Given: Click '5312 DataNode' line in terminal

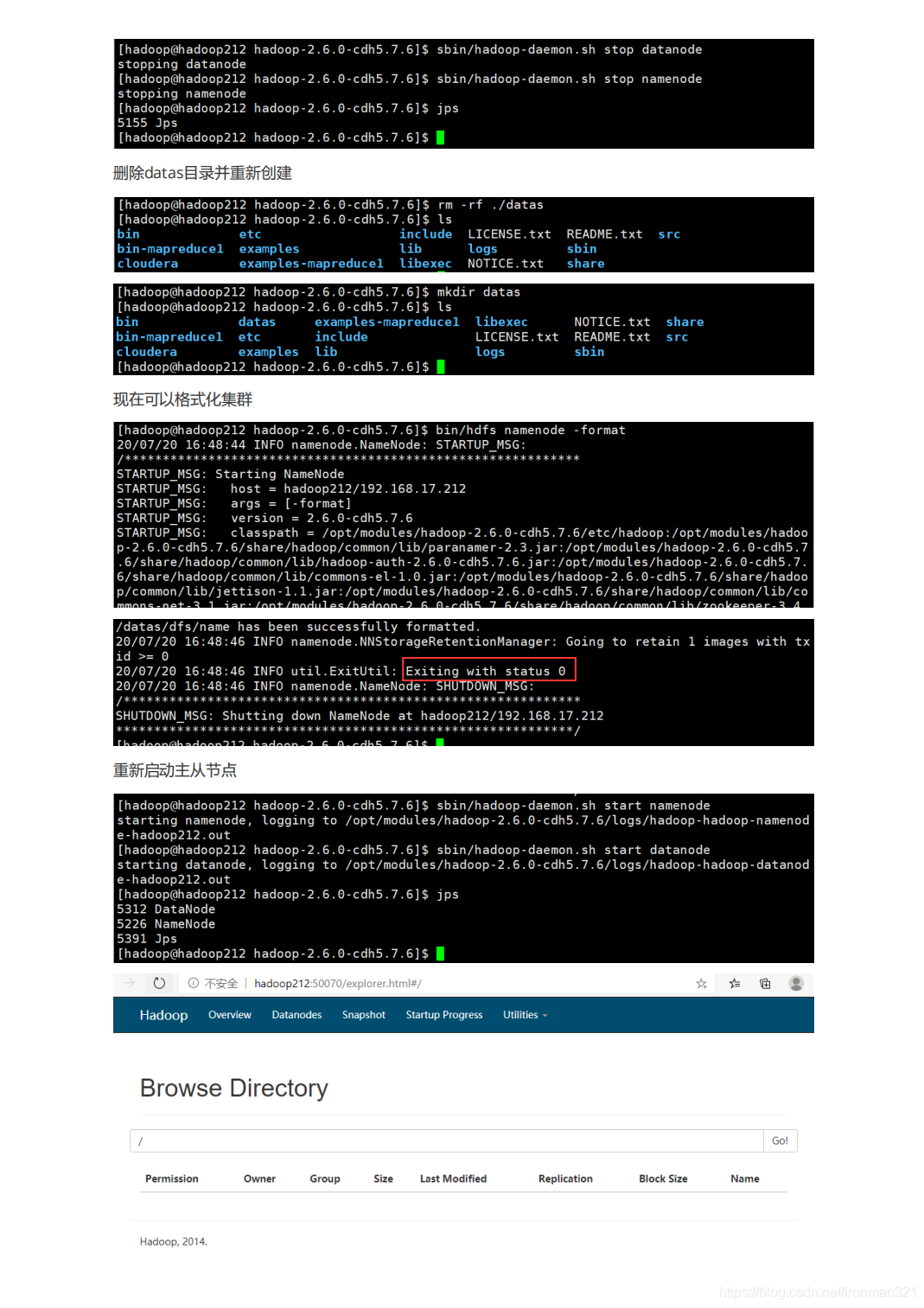Looking at the screenshot, I should (x=166, y=909).
